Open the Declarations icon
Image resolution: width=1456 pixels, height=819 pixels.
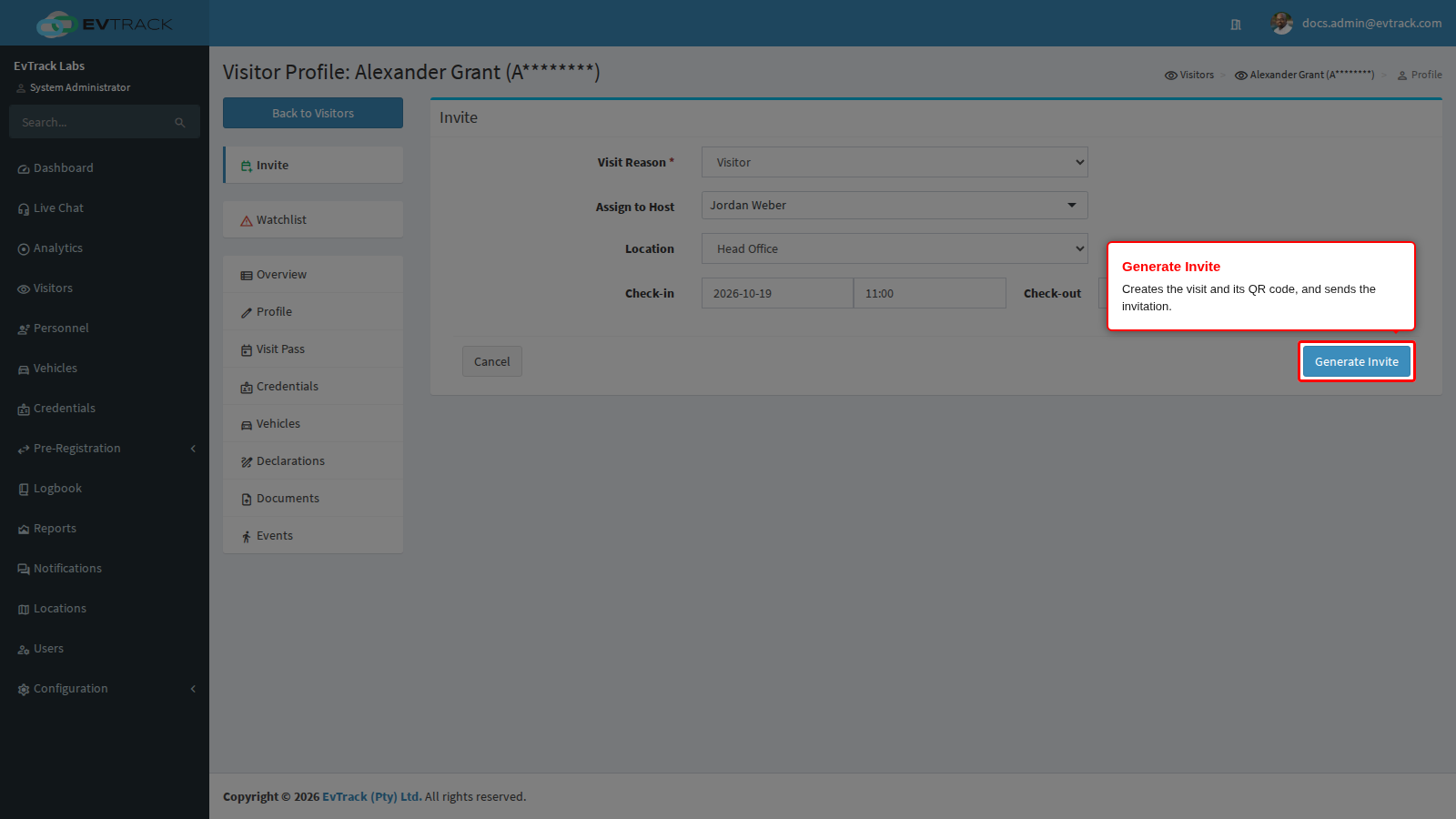[x=247, y=462]
